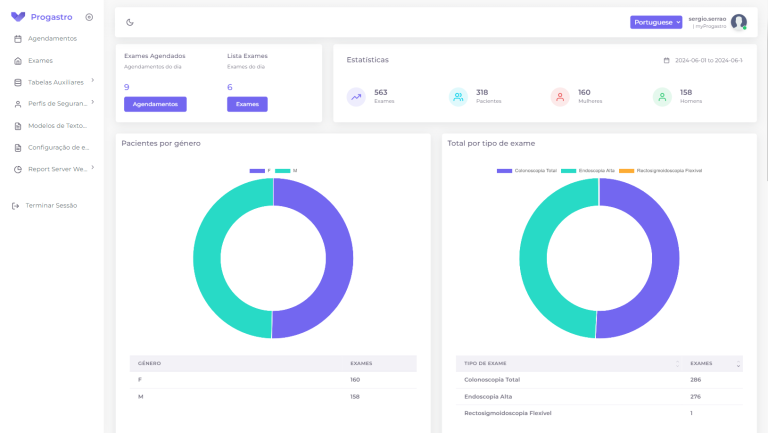Click teal segment of gender donut chart
The width and height of the screenshot is (768, 433).
pos(207,258)
